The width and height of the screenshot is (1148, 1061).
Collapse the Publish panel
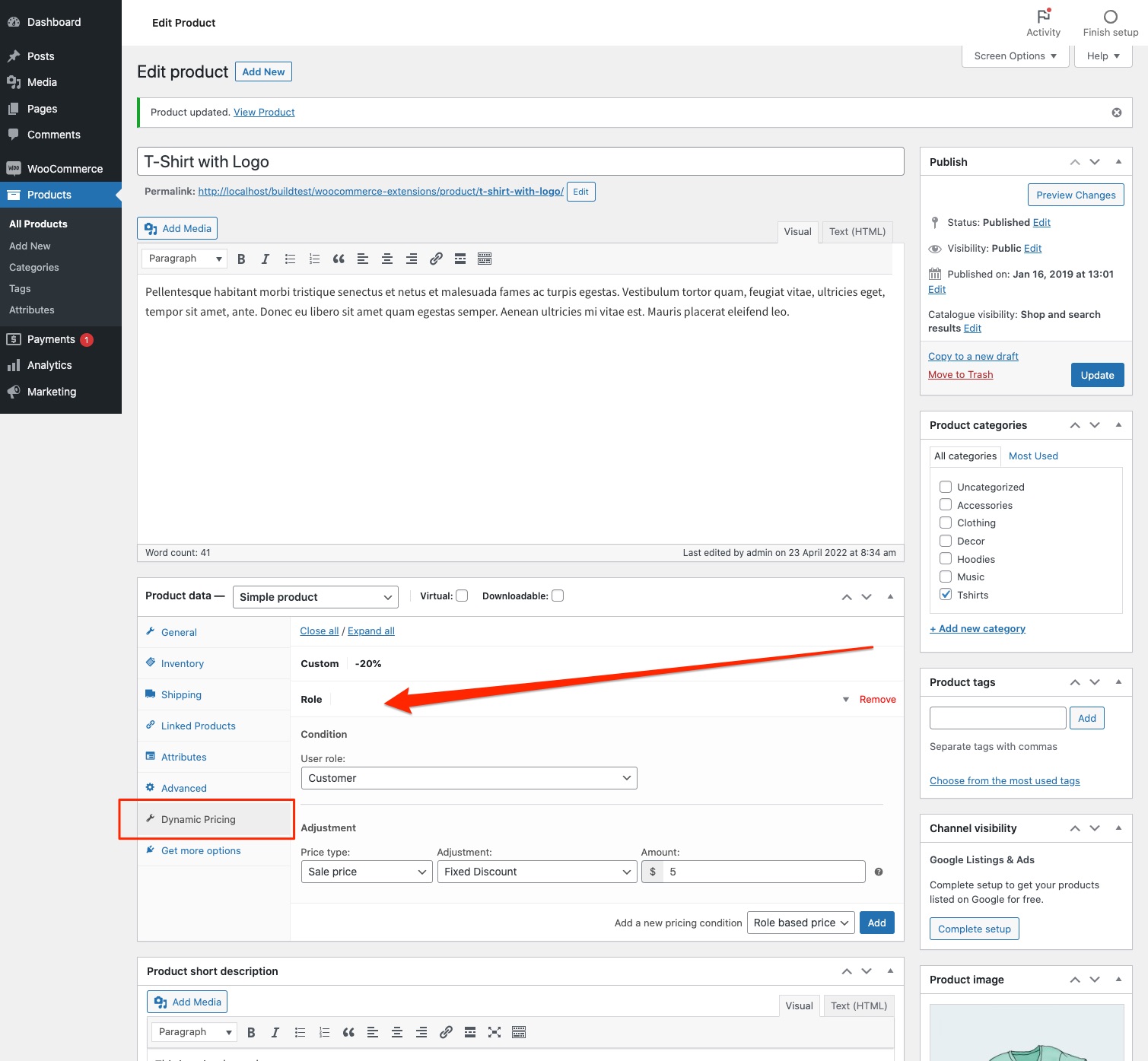pos(1118,161)
